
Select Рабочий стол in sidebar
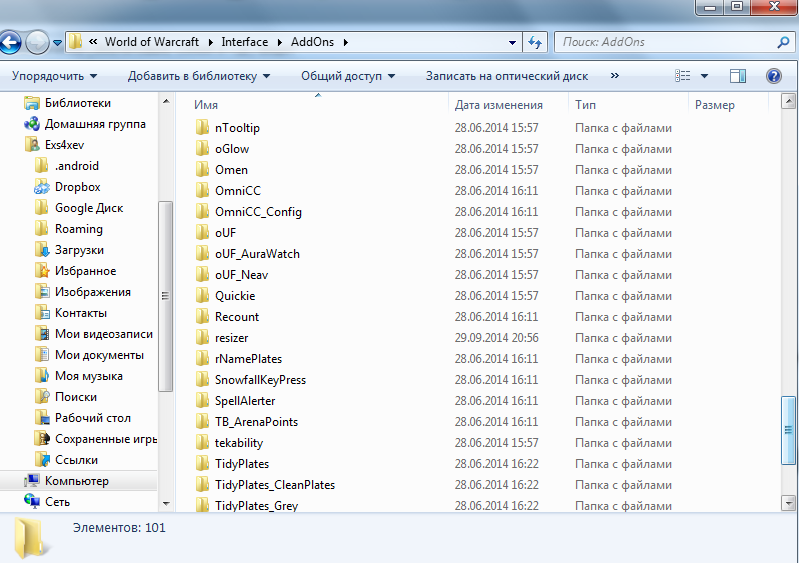click(83, 418)
